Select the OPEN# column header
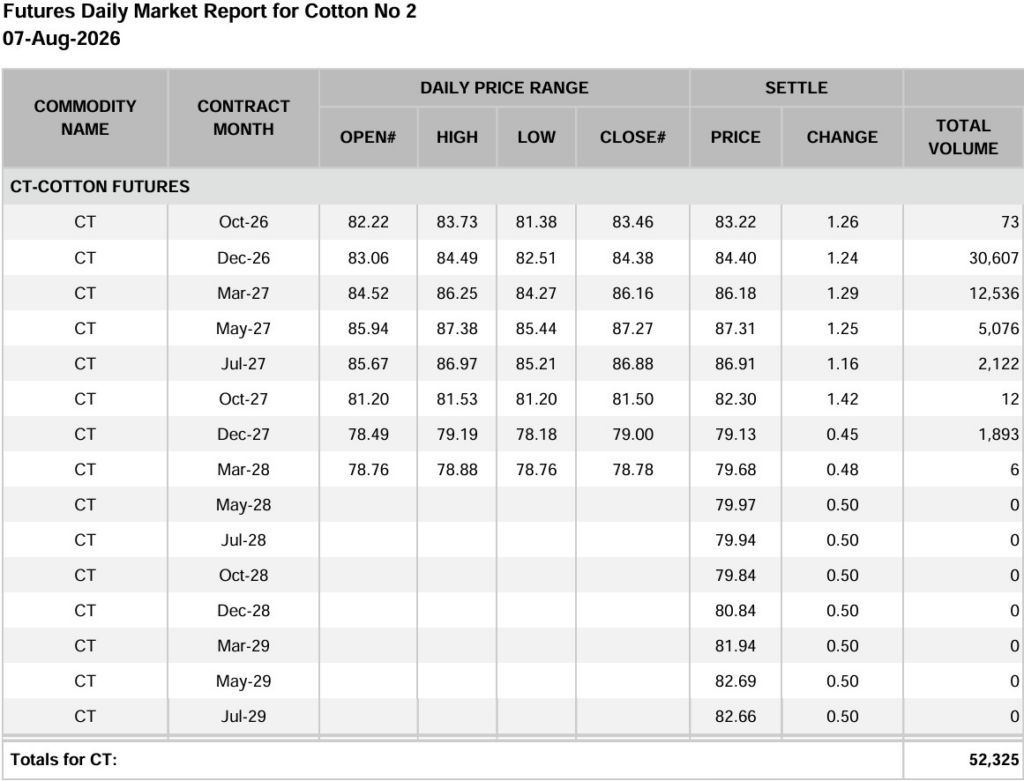This screenshot has width=1024, height=781. tap(368, 137)
